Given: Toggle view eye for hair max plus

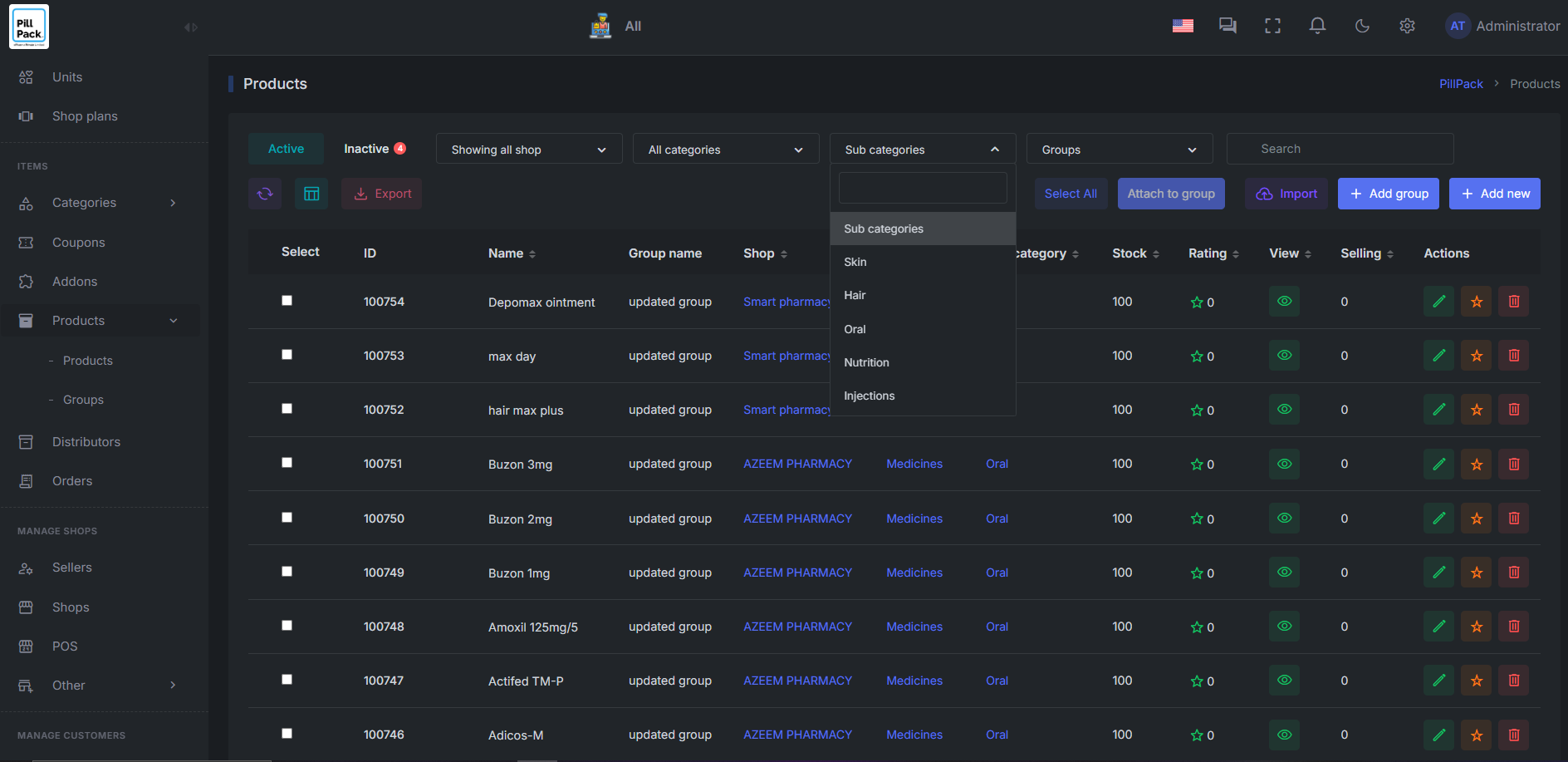Looking at the screenshot, I should click(x=1284, y=410).
